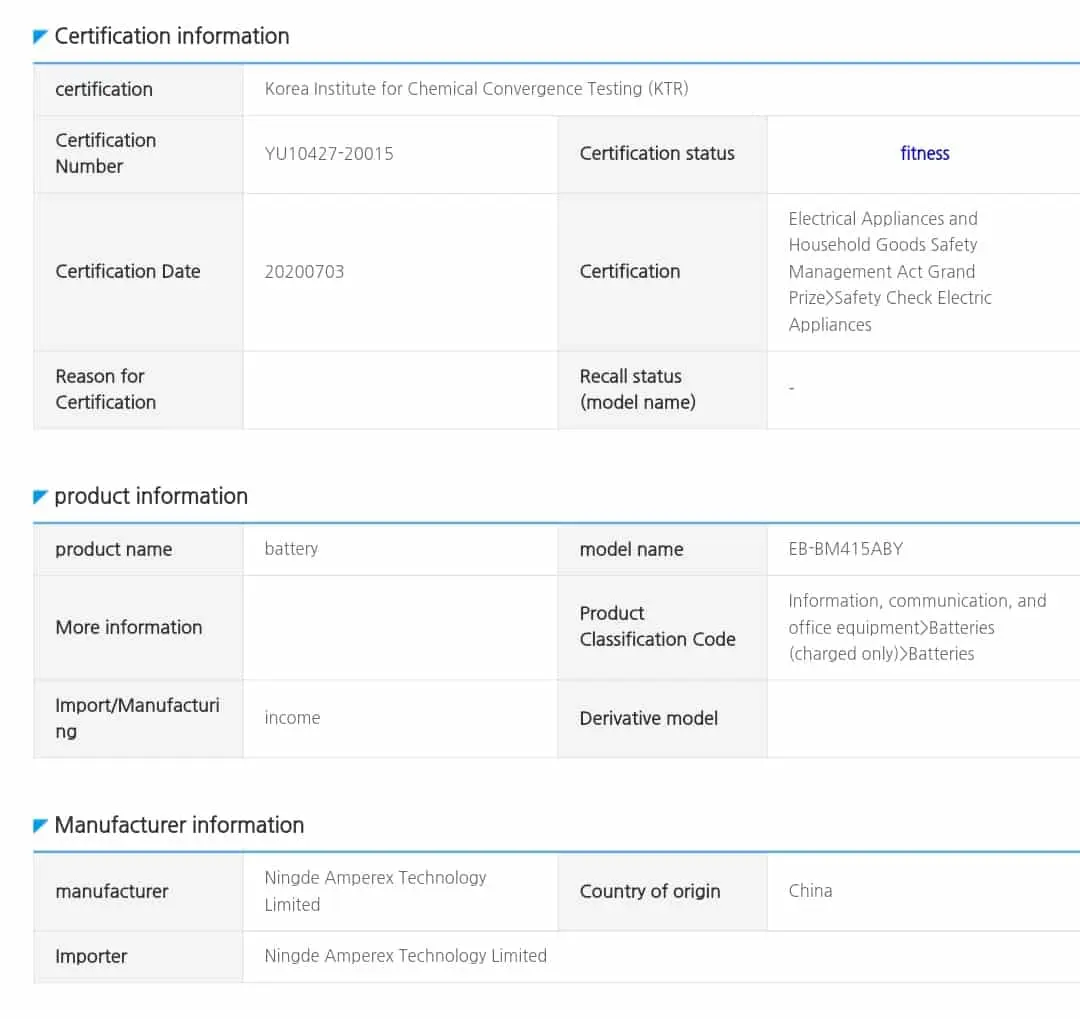Click the manufacturer name Ningde Amperex Technology Limited
The image size is (1080, 1019).
point(375,891)
